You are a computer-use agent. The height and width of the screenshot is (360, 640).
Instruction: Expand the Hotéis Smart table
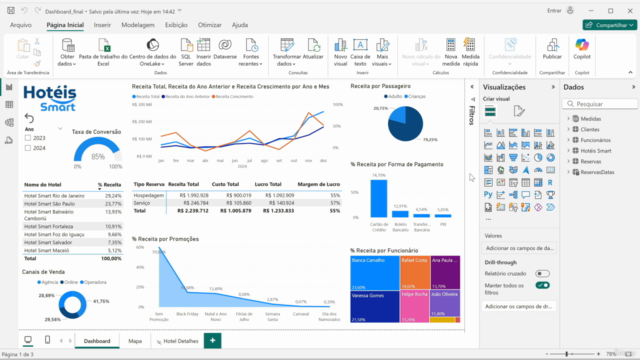pyautogui.click(x=568, y=151)
